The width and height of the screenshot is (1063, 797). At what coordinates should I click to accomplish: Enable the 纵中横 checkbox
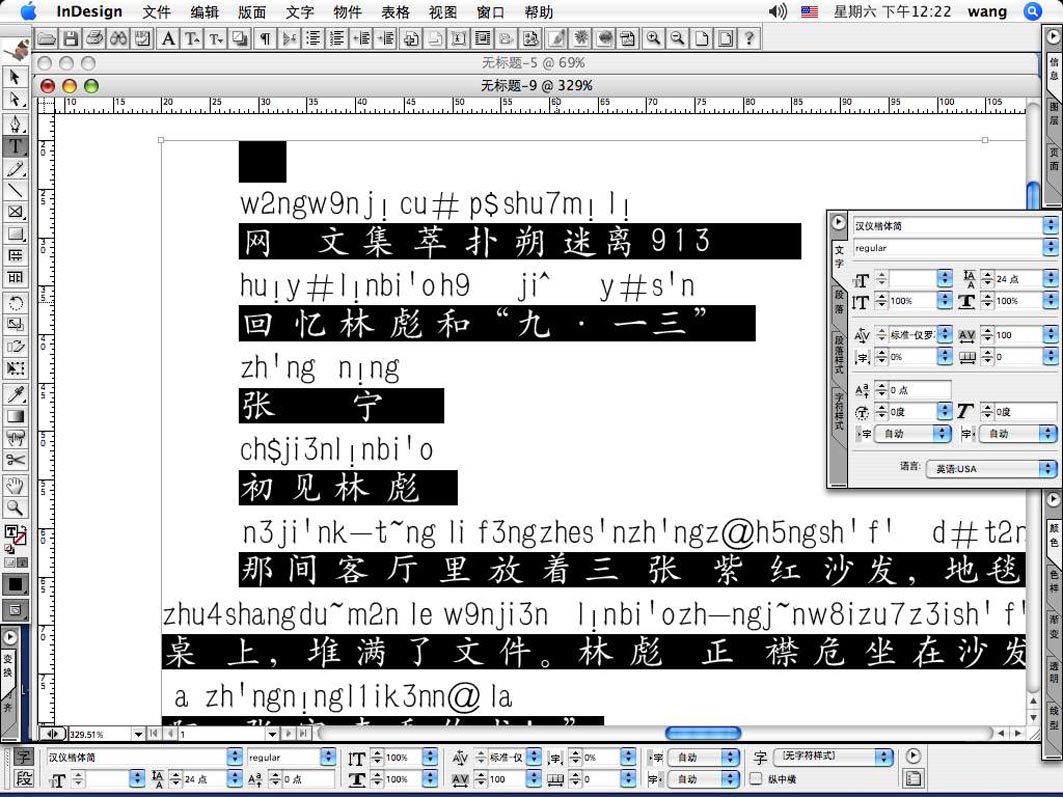(756, 779)
